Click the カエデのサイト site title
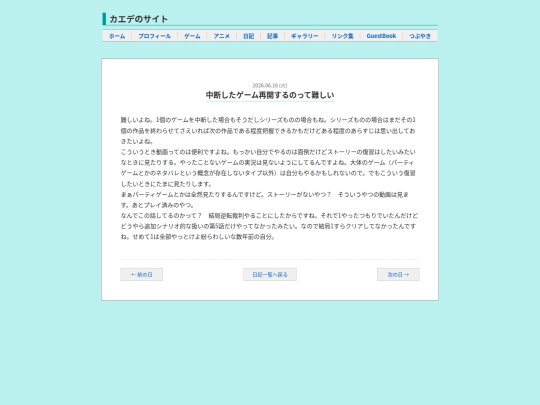 click(x=138, y=19)
